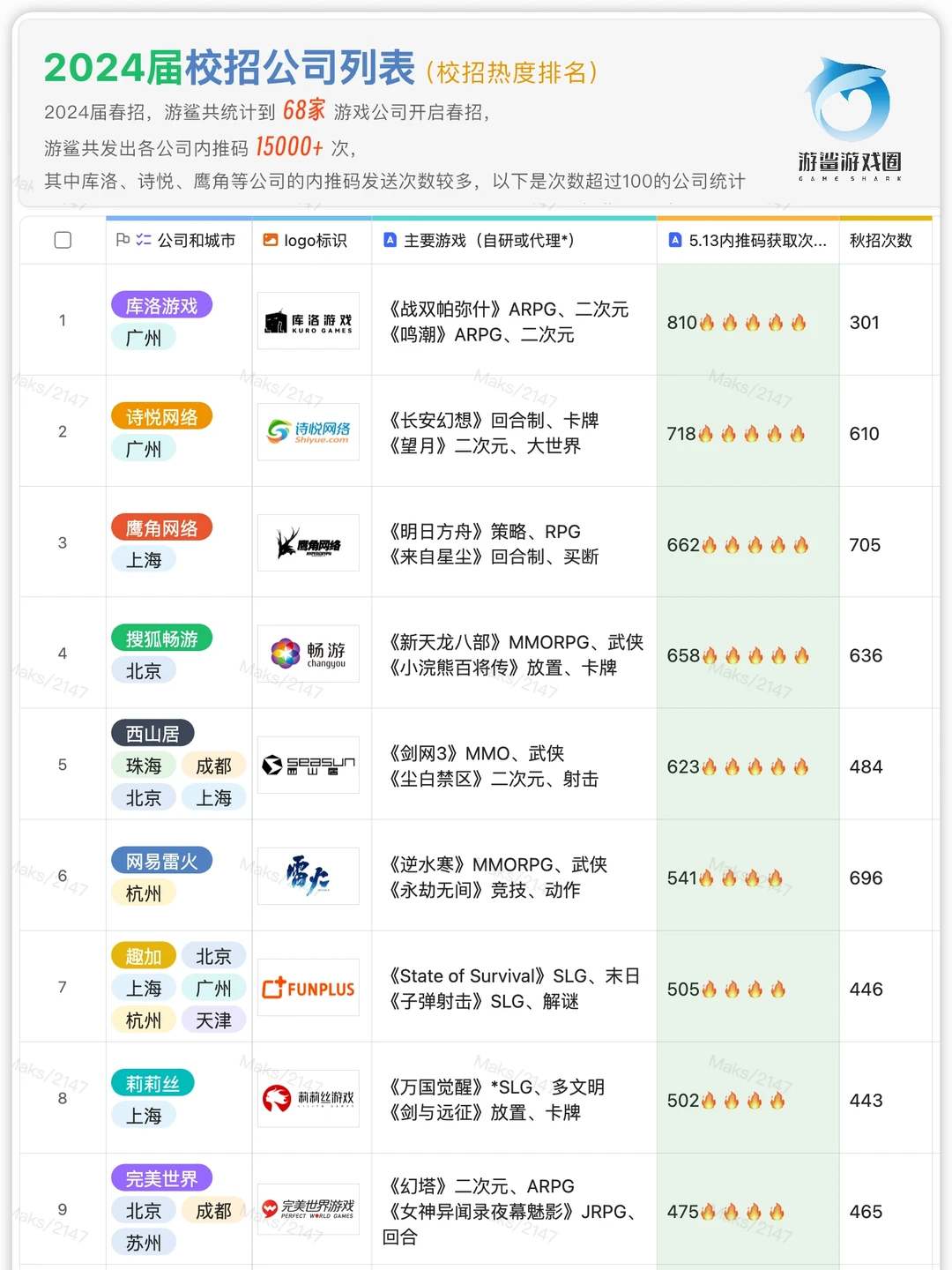Click the 网易雷火 blue tag
This screenshot has width=952, height=1270.
pyautogui.click(x=161, y=861)
